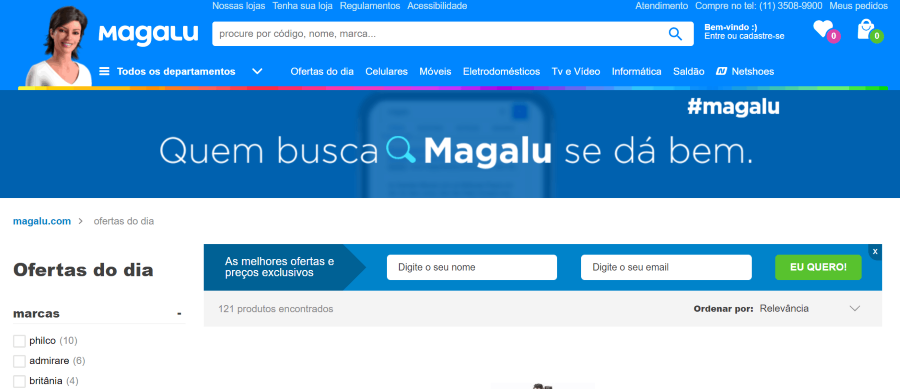The image size is (900, 389).
Task: Open Ofertas do dia menu
Action: [322, 72]
